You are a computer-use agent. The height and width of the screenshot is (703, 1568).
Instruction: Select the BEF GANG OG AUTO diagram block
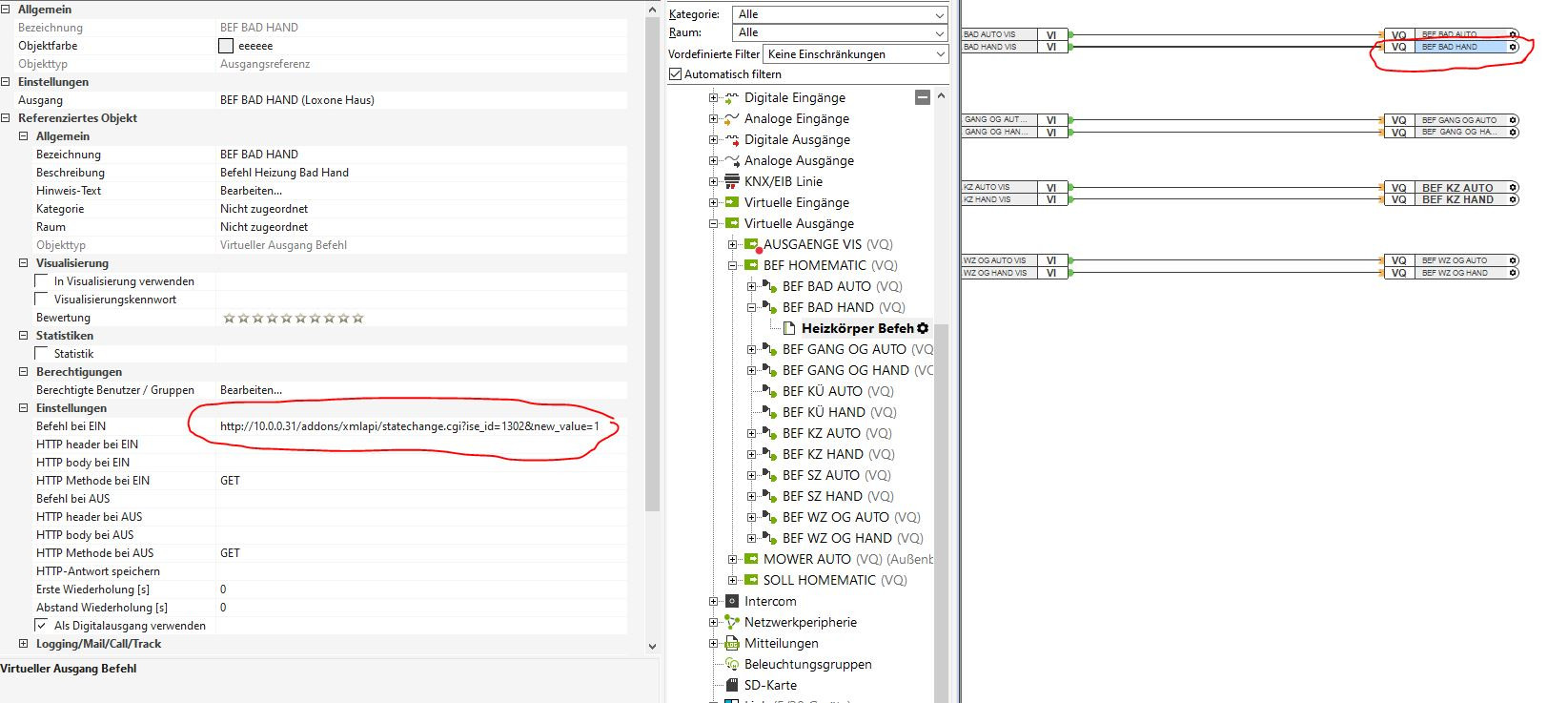(1450, 120)
